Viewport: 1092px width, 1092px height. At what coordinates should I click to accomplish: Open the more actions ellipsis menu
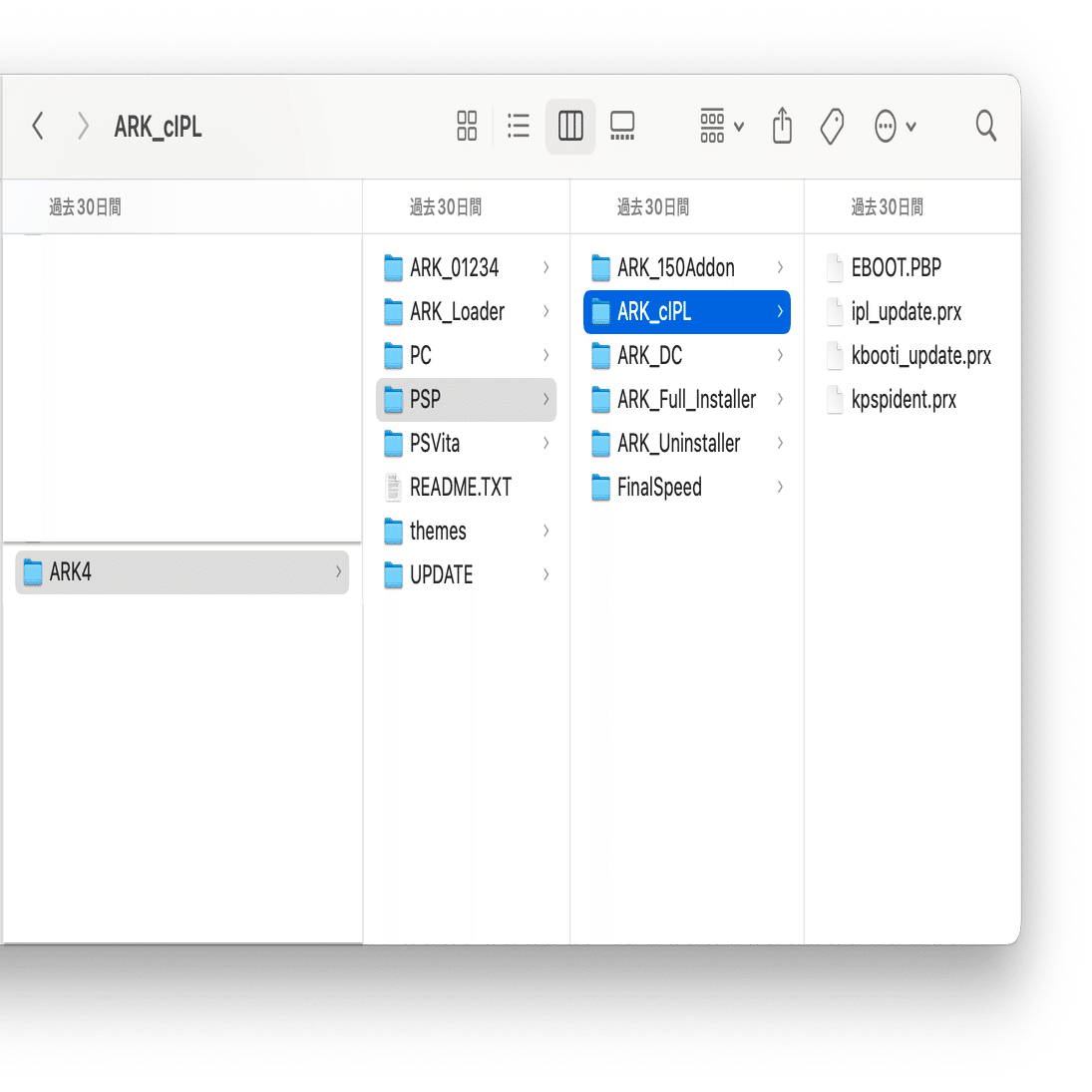click(x=895, y=126)
